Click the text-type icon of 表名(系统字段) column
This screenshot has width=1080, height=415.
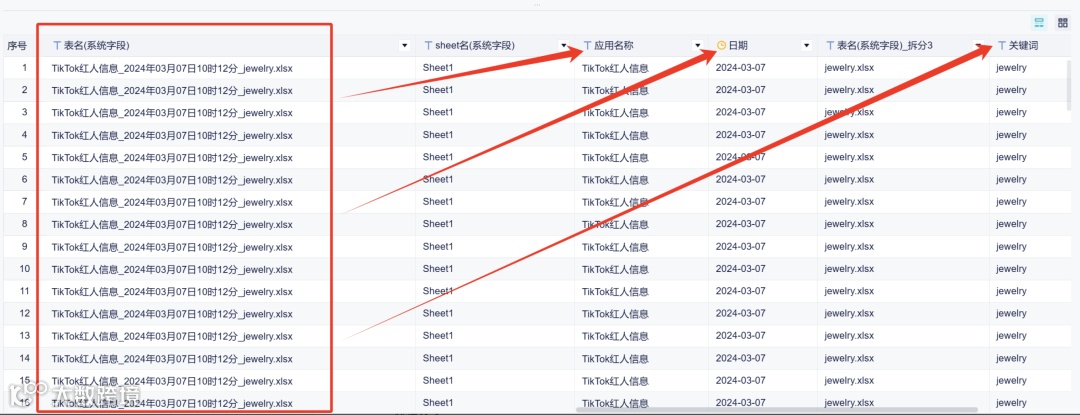(57, 45)
